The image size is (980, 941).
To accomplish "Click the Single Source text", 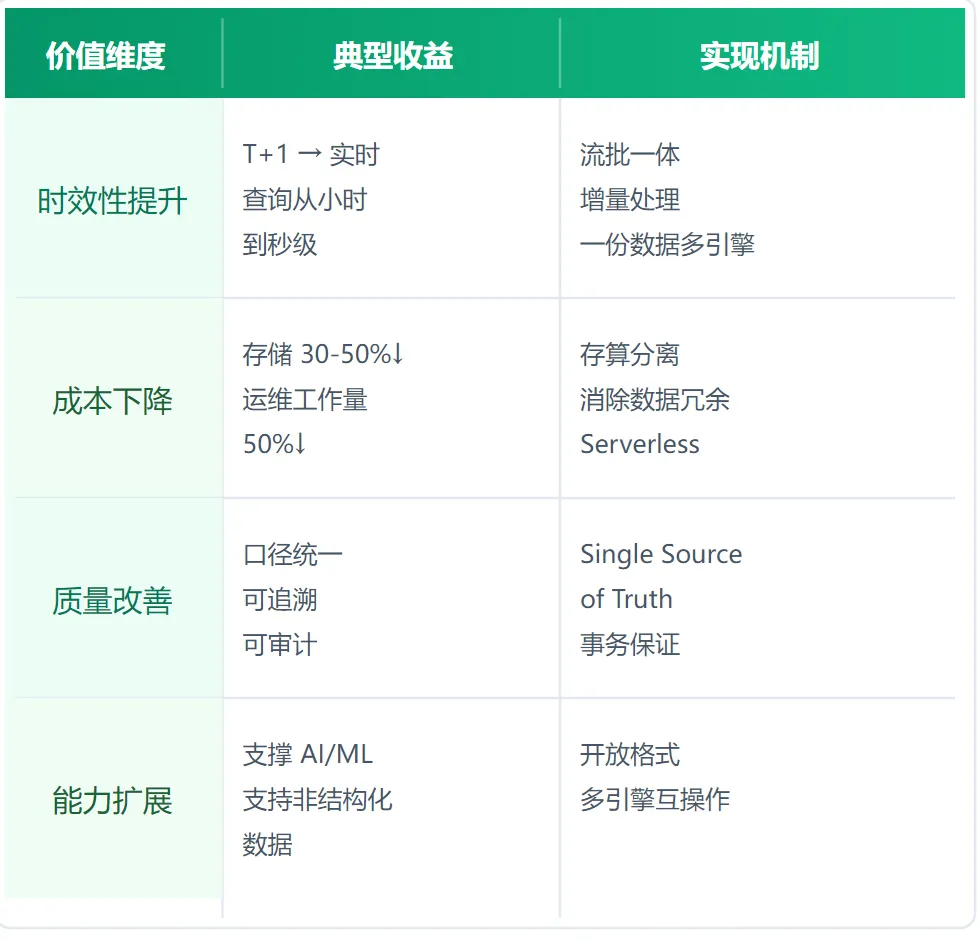I will (x=661, y=555).
